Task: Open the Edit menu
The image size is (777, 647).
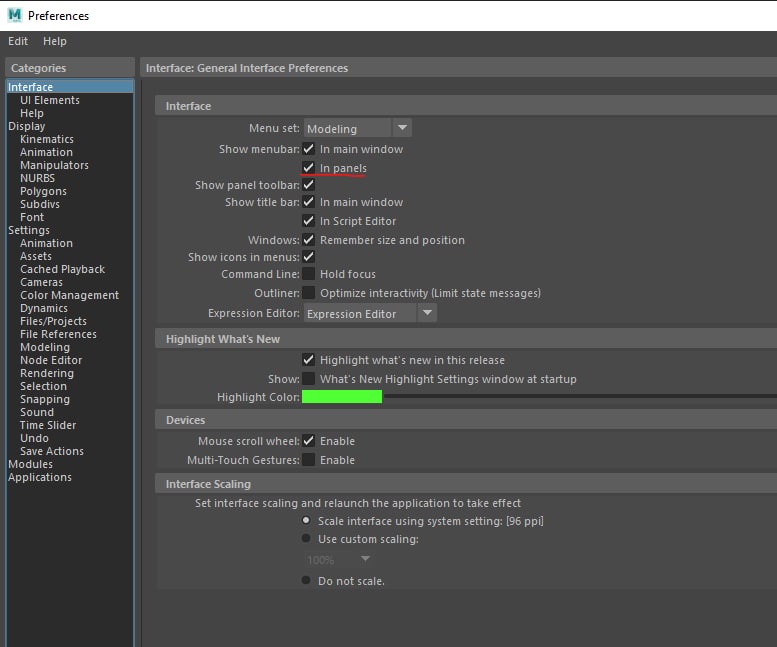Action: click(18, 41)
